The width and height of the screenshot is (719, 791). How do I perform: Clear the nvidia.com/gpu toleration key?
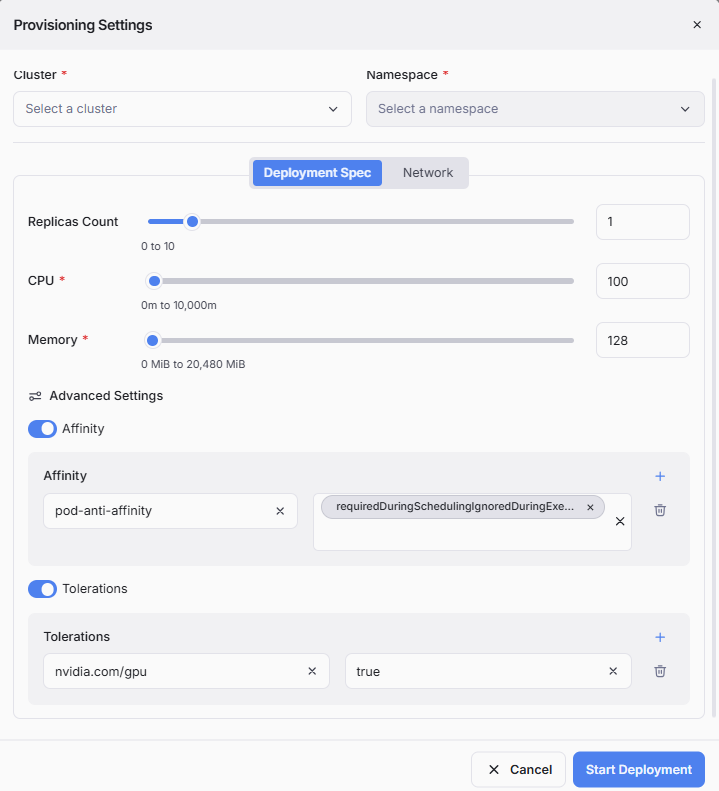(x=312, y=671)
